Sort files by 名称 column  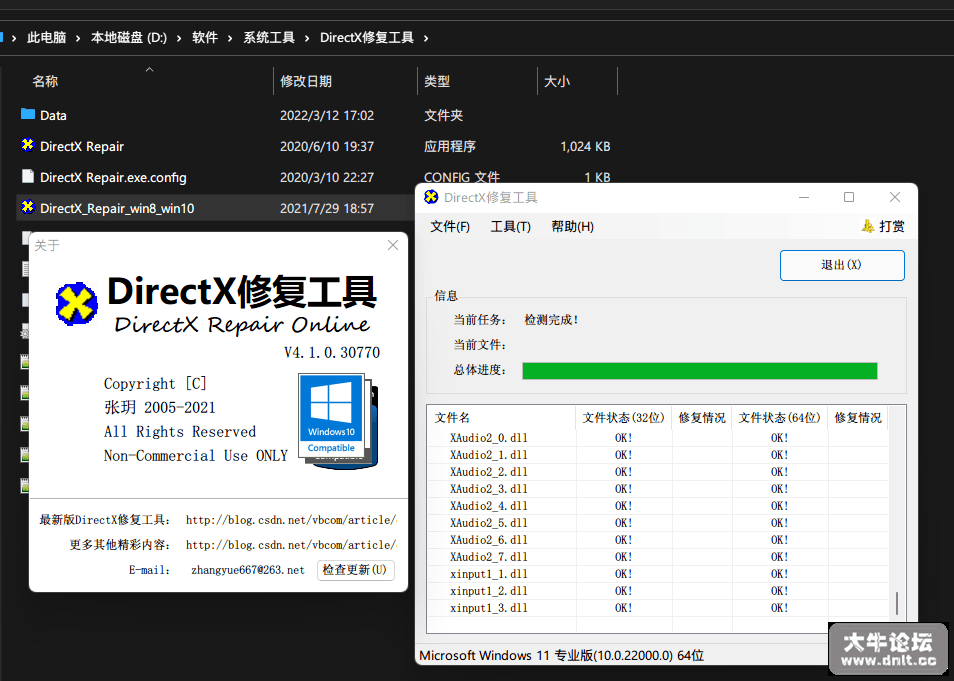tap(45, 82)
